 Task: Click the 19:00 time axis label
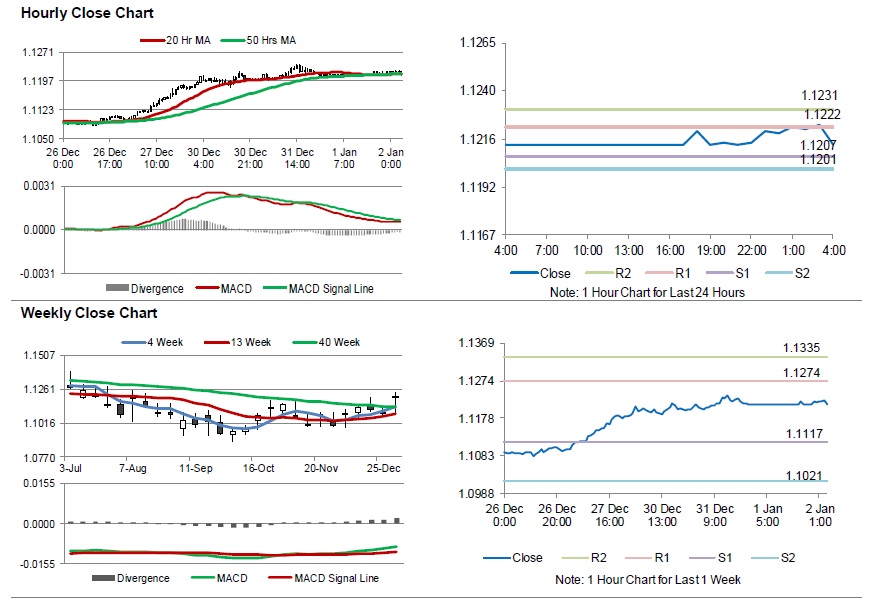pyautogui.click(x=711, y=251)
